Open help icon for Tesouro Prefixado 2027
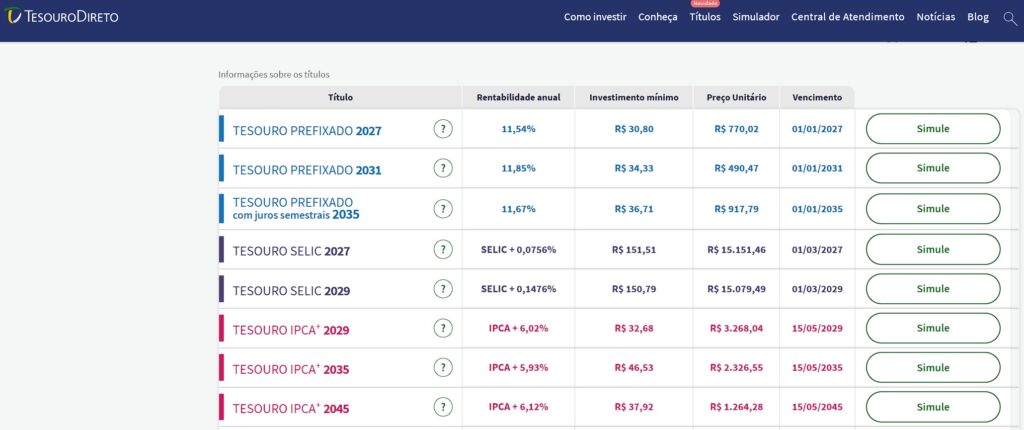1024x430 pixels. point(443,129)
